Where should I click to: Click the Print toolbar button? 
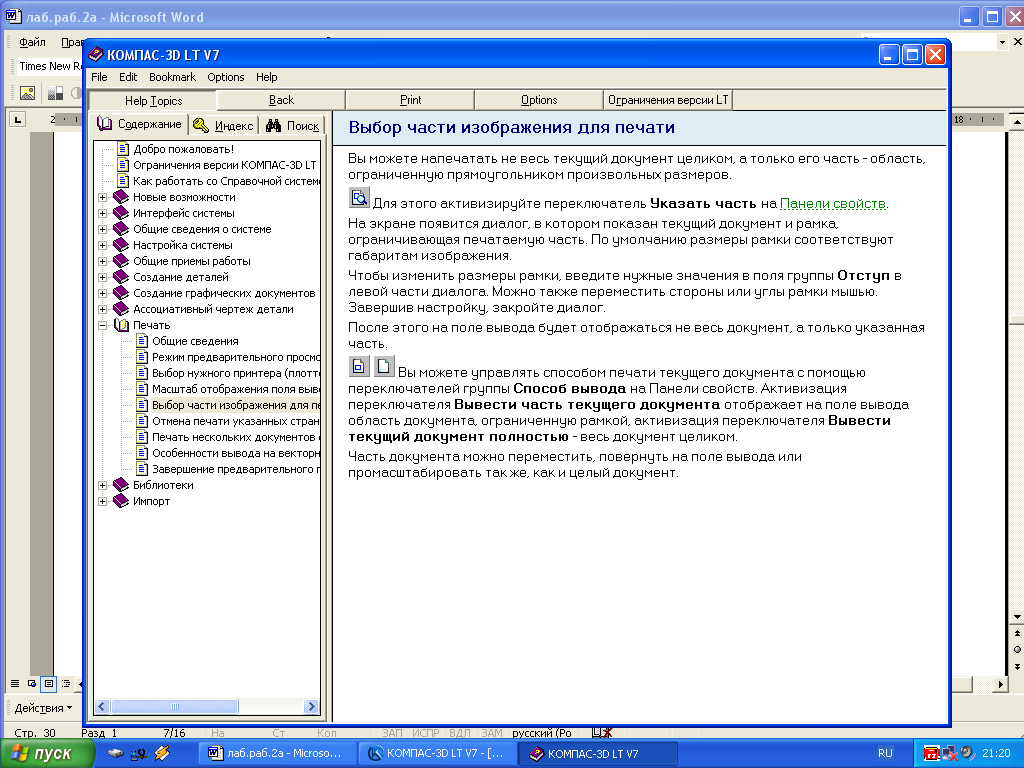click(x=410, y=100)
